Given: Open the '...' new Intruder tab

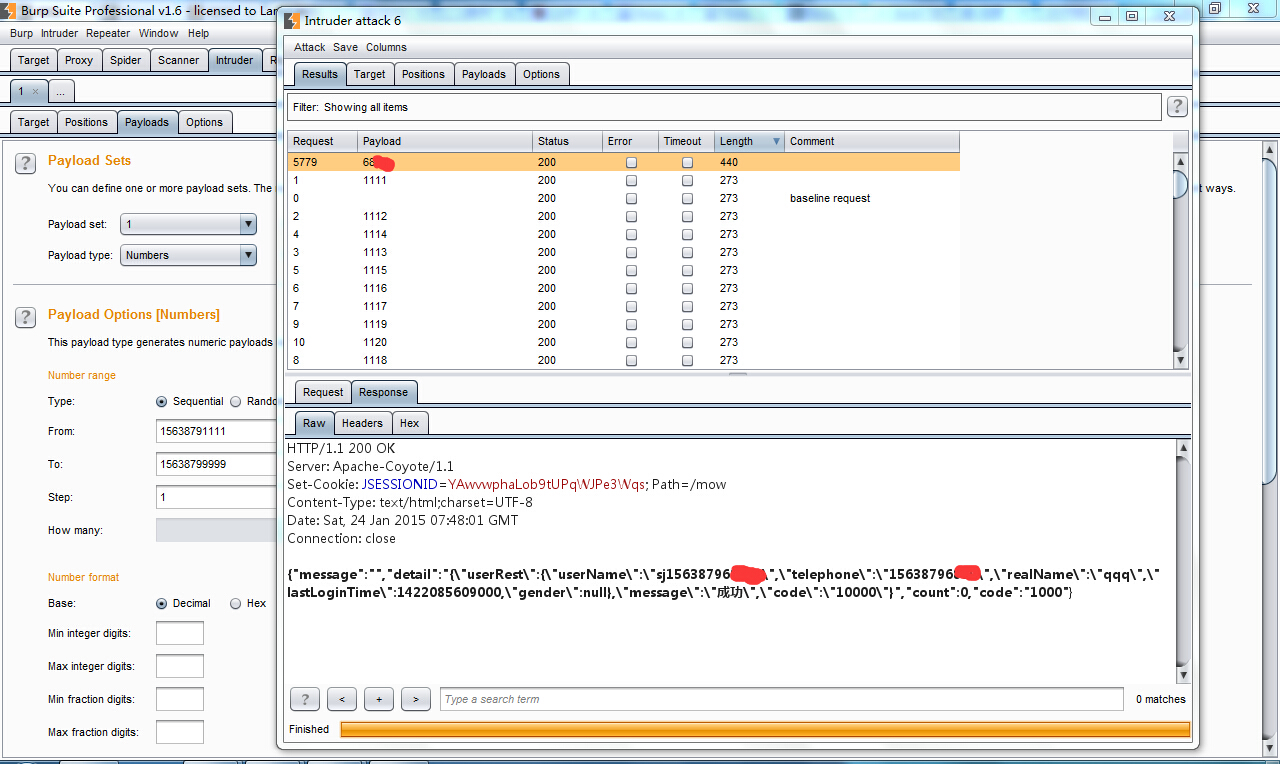Looking at the screenshot, I should (x=60, y=91).
